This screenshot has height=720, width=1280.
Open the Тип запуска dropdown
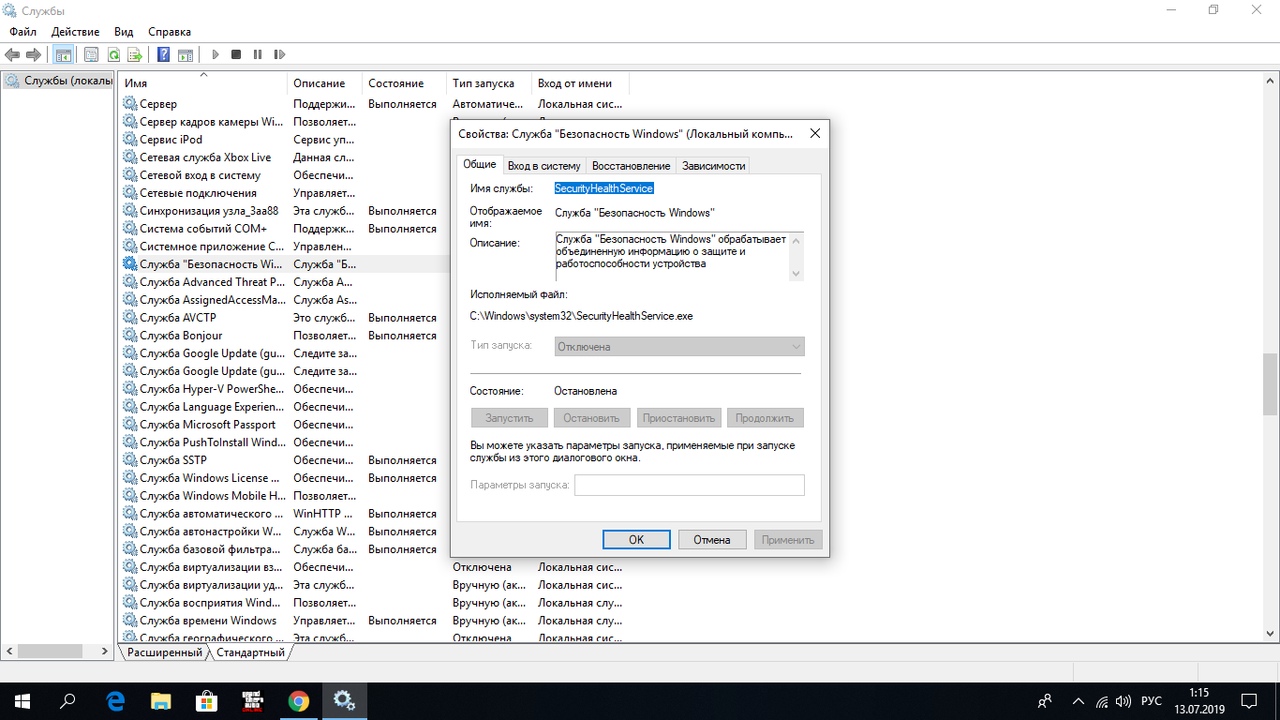[679, 347]
